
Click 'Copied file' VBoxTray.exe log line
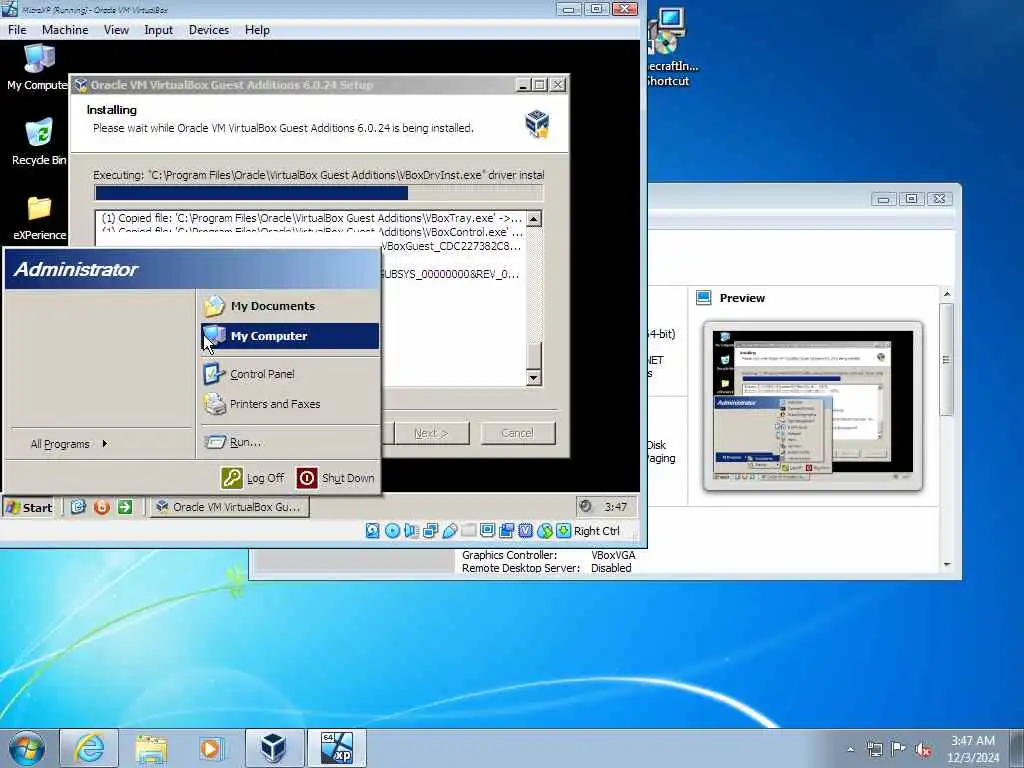[x=312, y=218]
